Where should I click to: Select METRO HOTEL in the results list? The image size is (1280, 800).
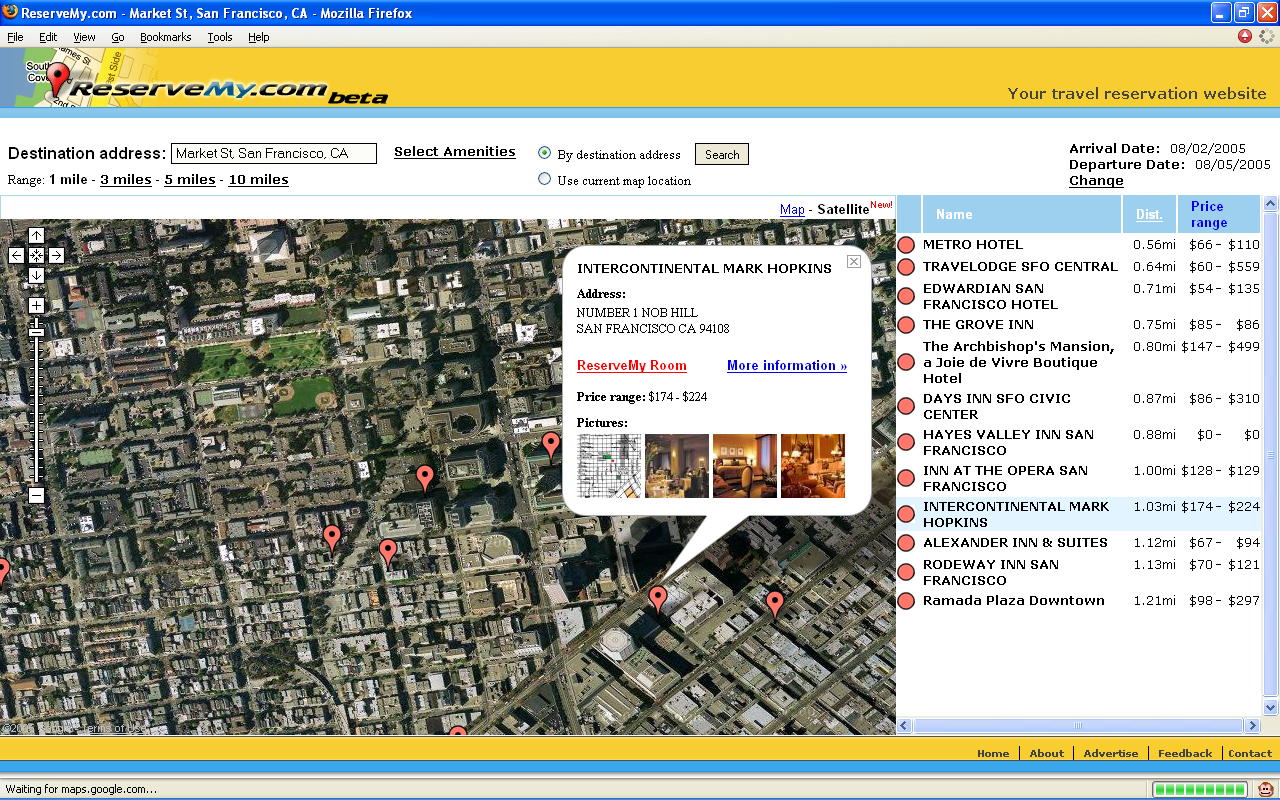[973, 245]
